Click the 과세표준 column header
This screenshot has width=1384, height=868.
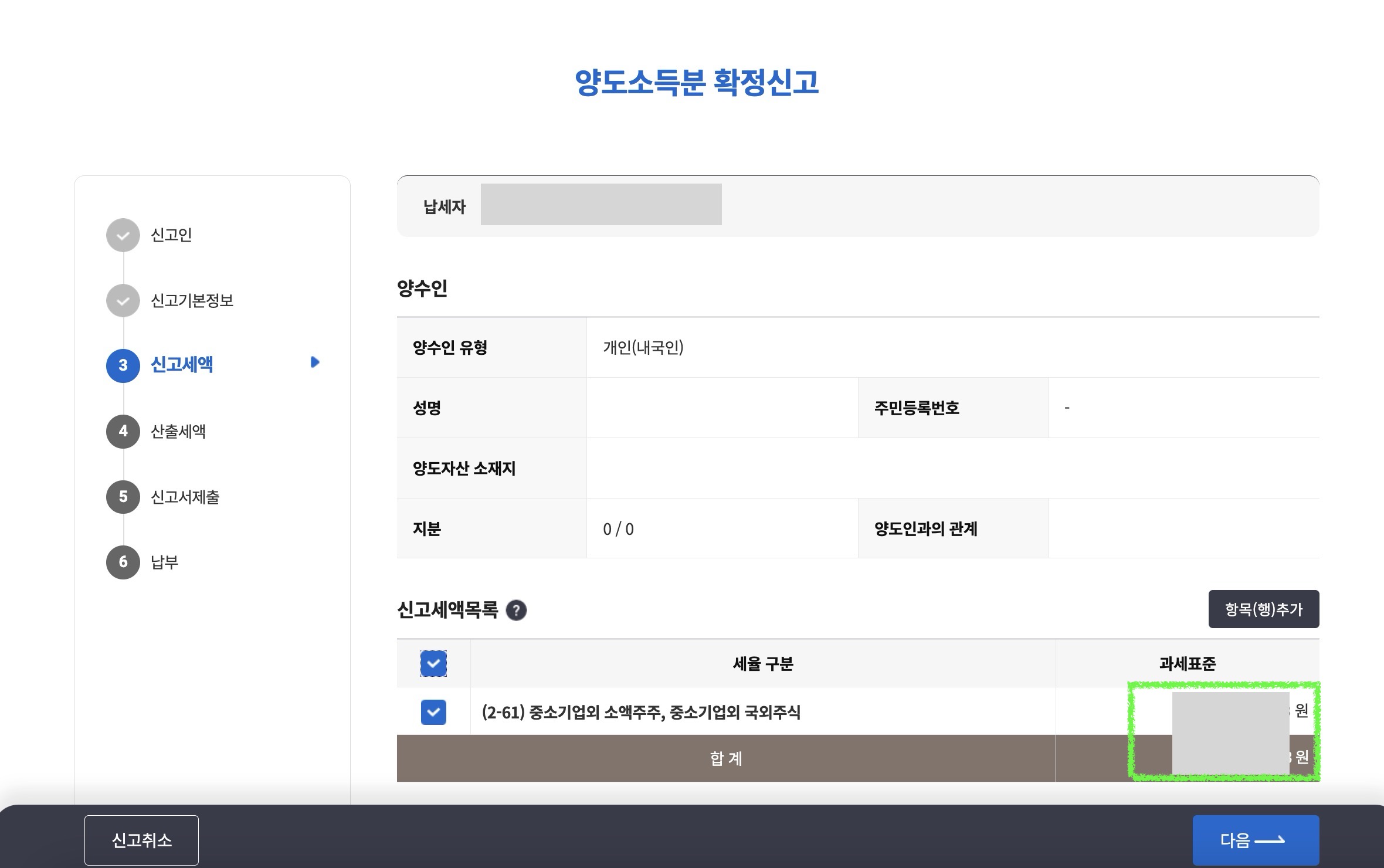1188,664
